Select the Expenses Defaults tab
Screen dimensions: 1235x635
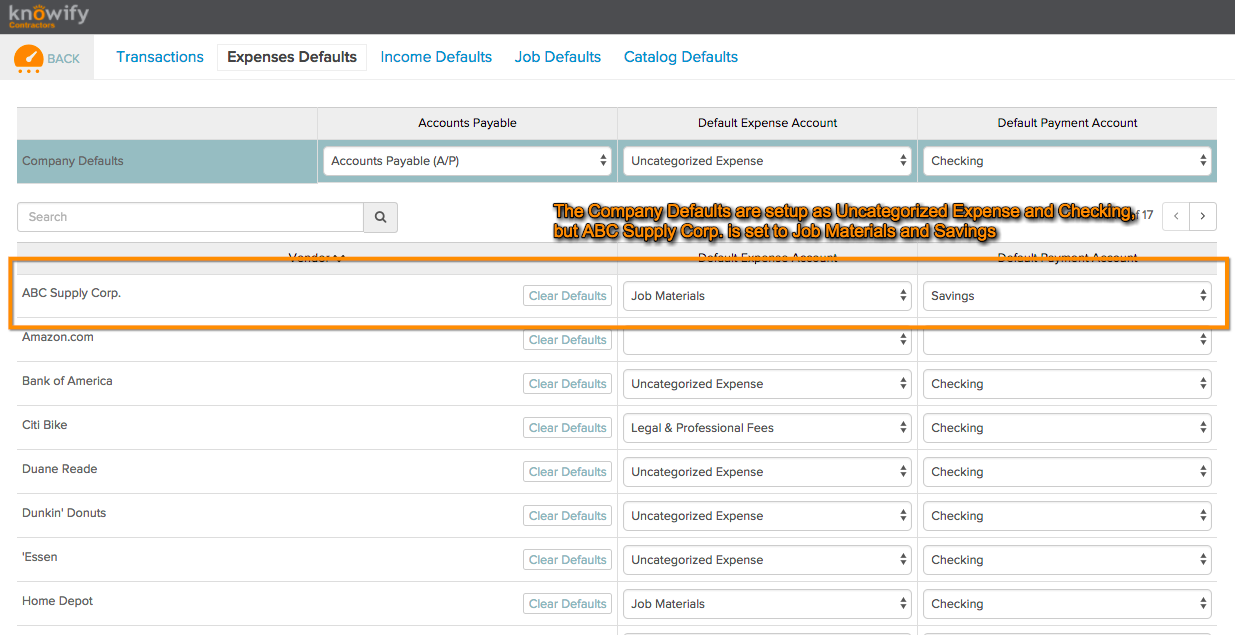[292, 57]
